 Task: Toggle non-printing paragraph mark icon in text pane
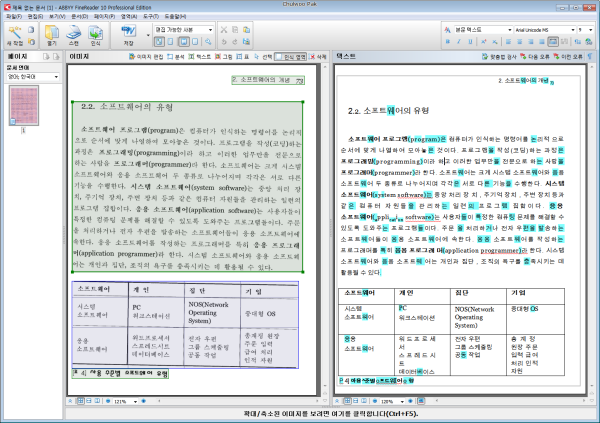[590, 57]
